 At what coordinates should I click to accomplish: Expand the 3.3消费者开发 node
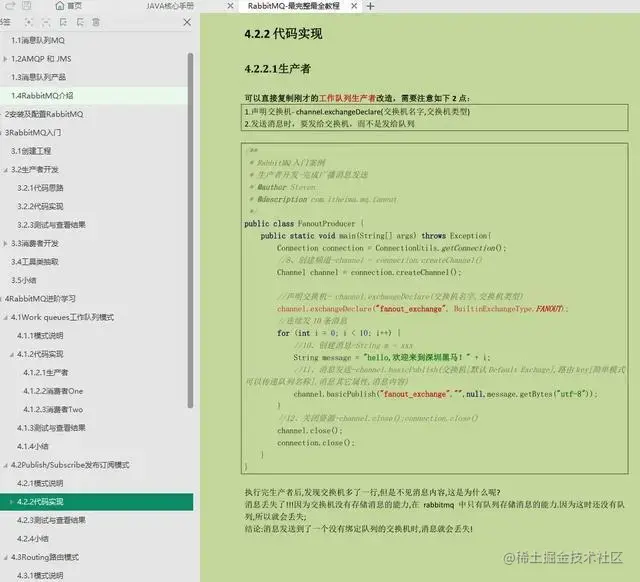coord(5,244)
